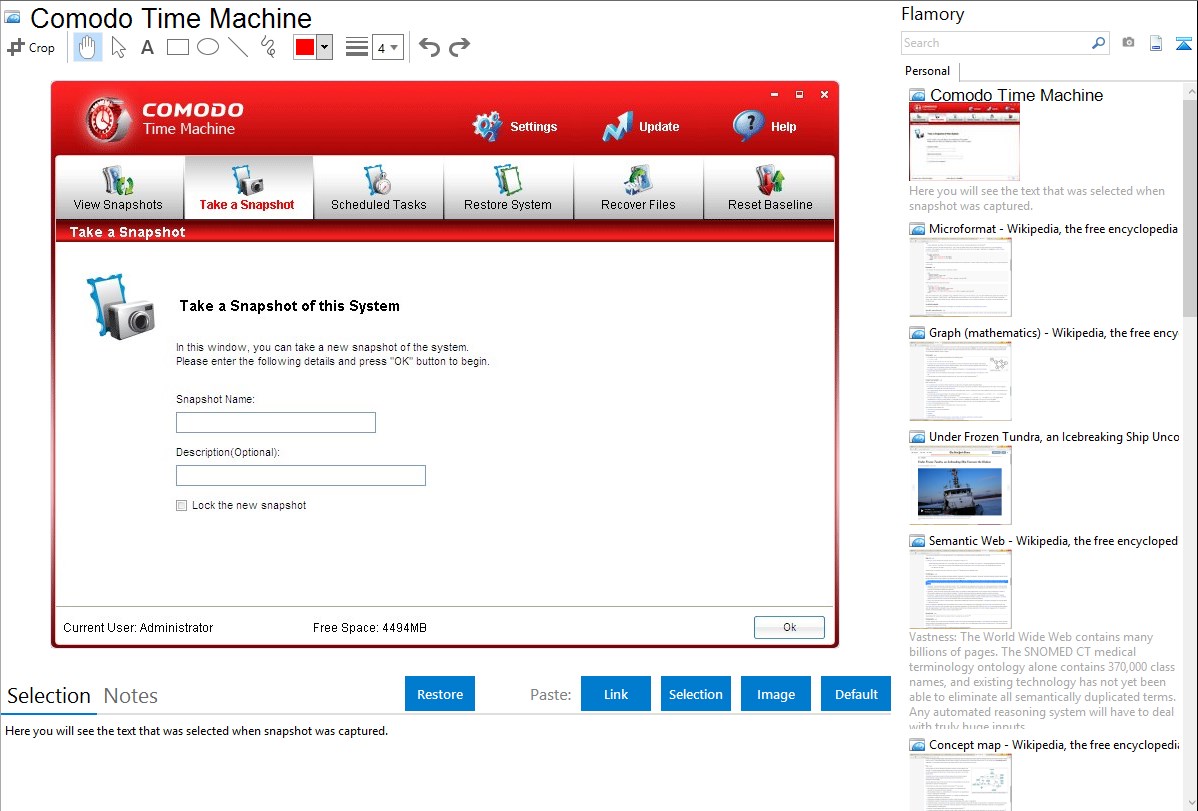Image resolution: width=1198 pixels, height=811 pixels.
Task: Open the Personal tab
Action: click(927, 71)
